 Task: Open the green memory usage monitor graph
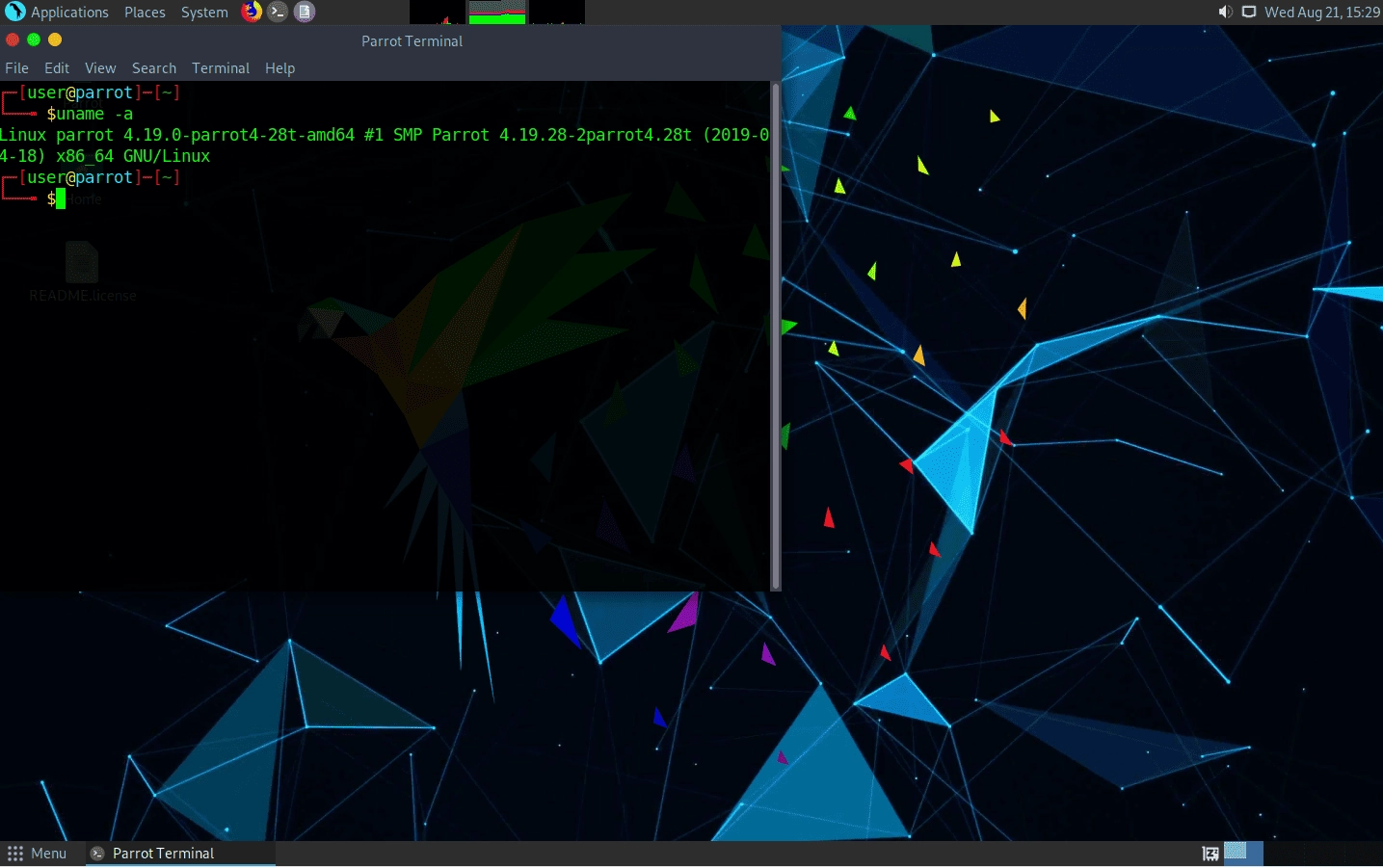coord(497,12)
